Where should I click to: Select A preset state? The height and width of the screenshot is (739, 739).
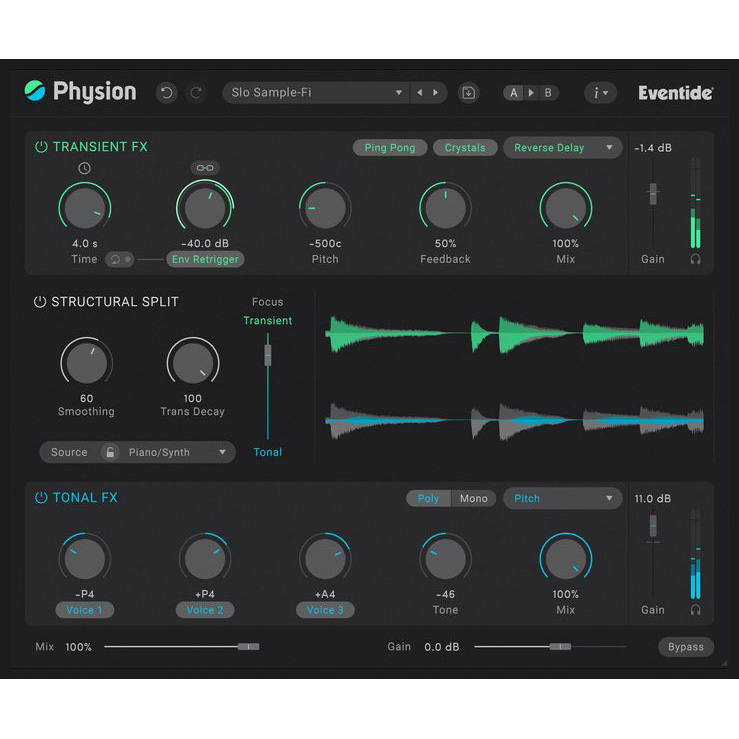point(514,92)
